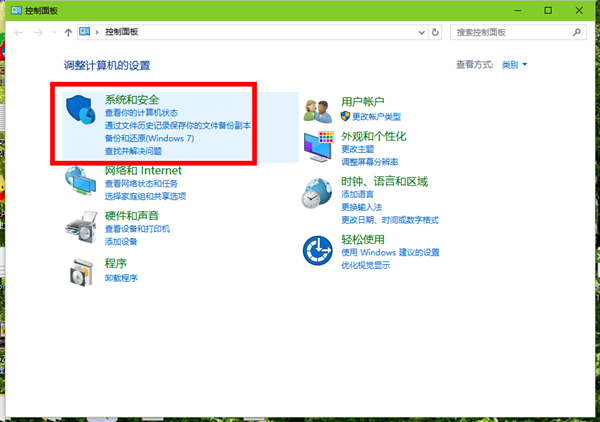Open the 网络和 Internet heading

[143, 170]
